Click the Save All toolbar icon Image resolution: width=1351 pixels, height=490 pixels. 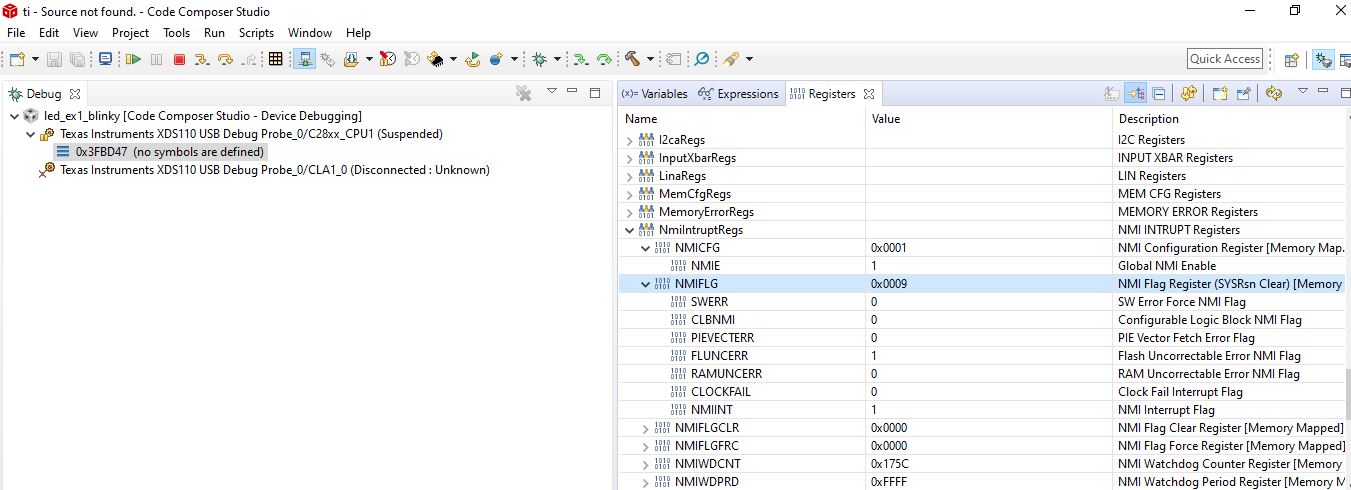78,60
